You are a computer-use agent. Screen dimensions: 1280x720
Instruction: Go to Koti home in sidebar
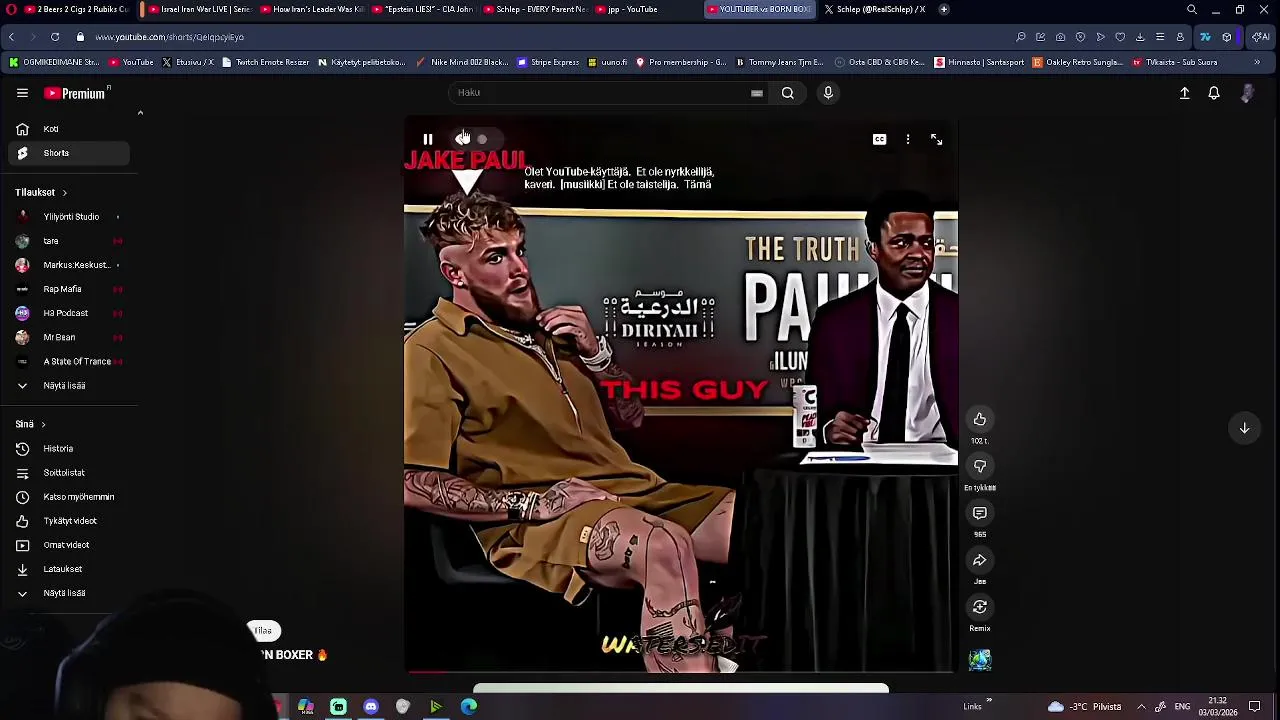[69, 129]
